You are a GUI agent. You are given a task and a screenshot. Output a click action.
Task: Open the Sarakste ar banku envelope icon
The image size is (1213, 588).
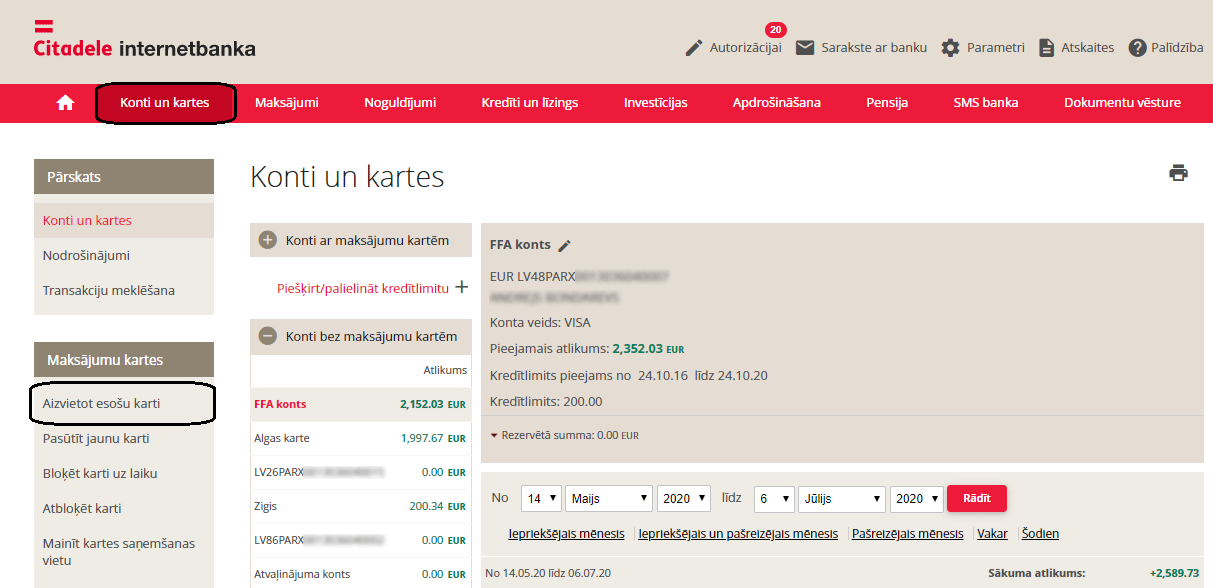[805, 48]
